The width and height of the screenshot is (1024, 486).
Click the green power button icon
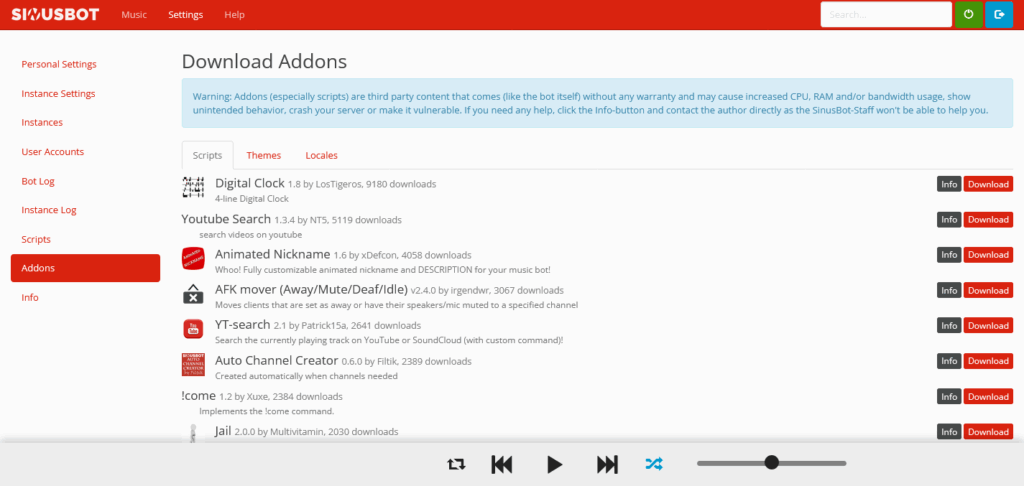pos(968,14)
